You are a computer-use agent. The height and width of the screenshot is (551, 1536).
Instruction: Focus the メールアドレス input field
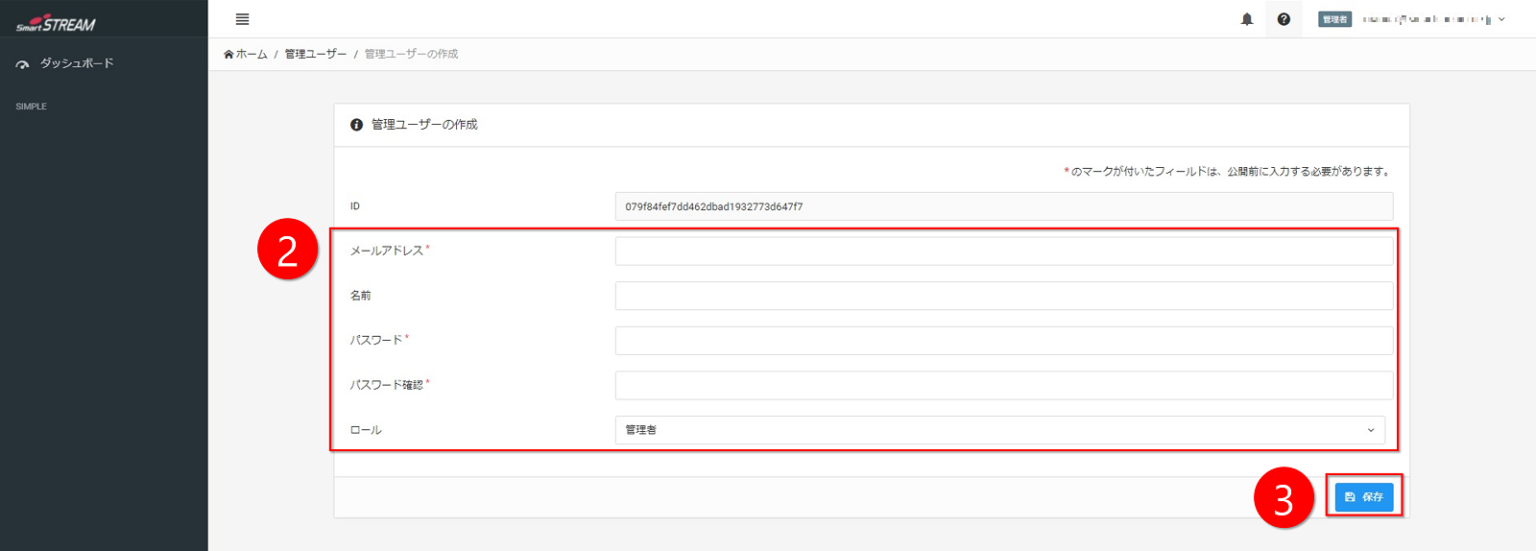(1003, 251)
